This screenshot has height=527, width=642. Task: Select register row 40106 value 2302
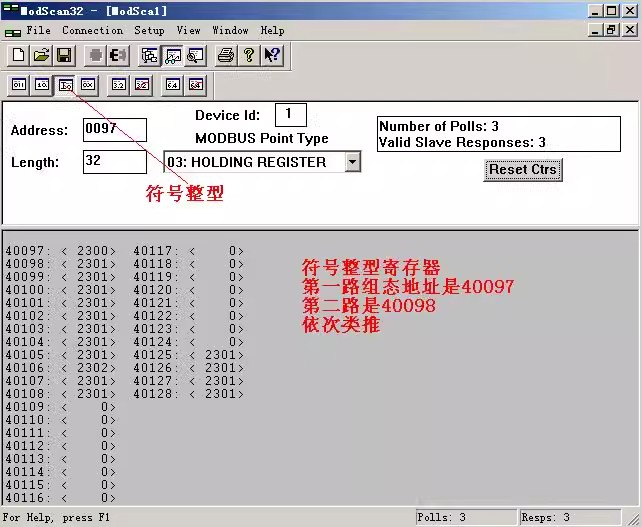pos(61,368)
